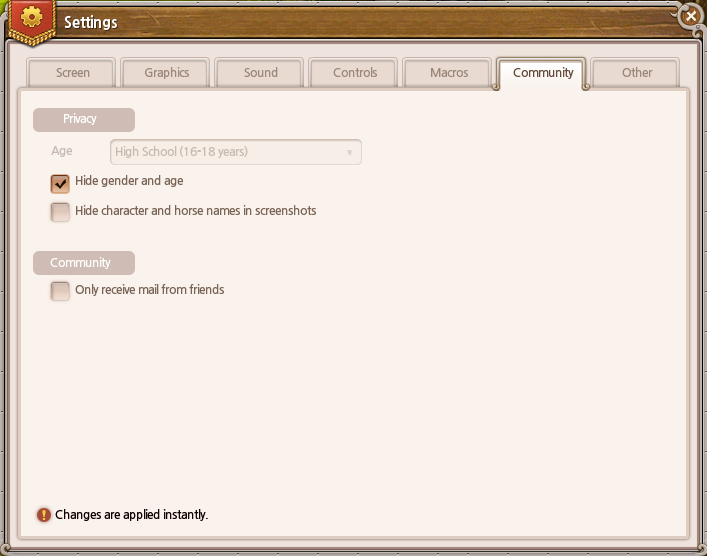This screenshot has width=707, height=556.
Task: Enable Hide character and horse names in screenshots
Action: 60,212
